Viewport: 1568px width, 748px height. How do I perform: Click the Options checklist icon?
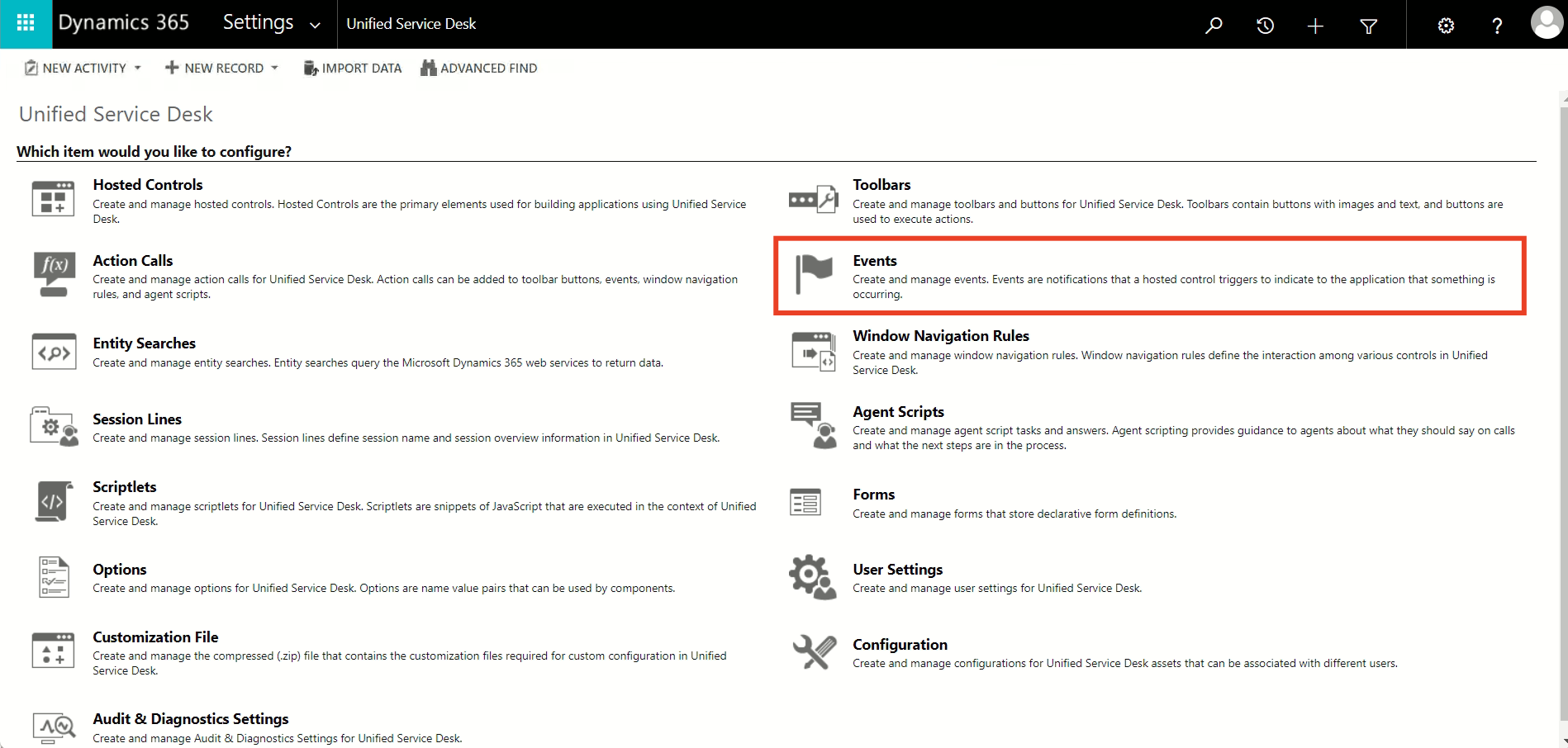point(54,576)
